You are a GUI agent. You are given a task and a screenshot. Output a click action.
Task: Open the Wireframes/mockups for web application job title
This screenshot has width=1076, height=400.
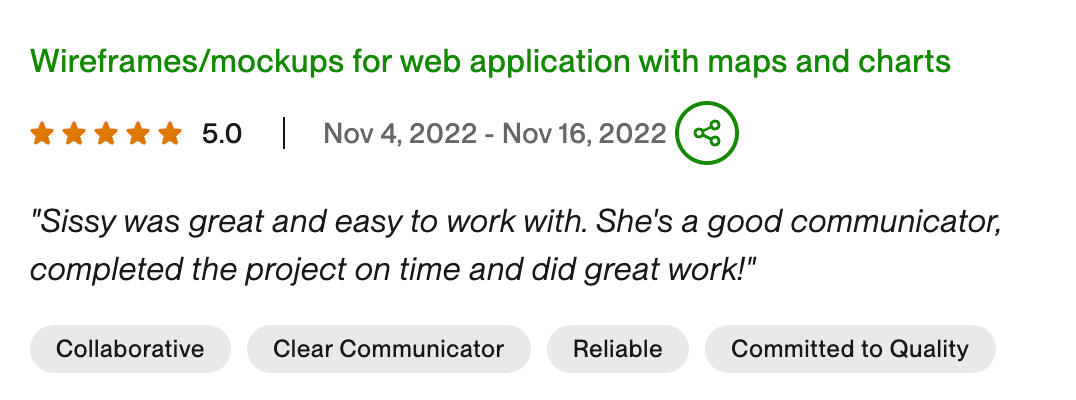(490, 62)
